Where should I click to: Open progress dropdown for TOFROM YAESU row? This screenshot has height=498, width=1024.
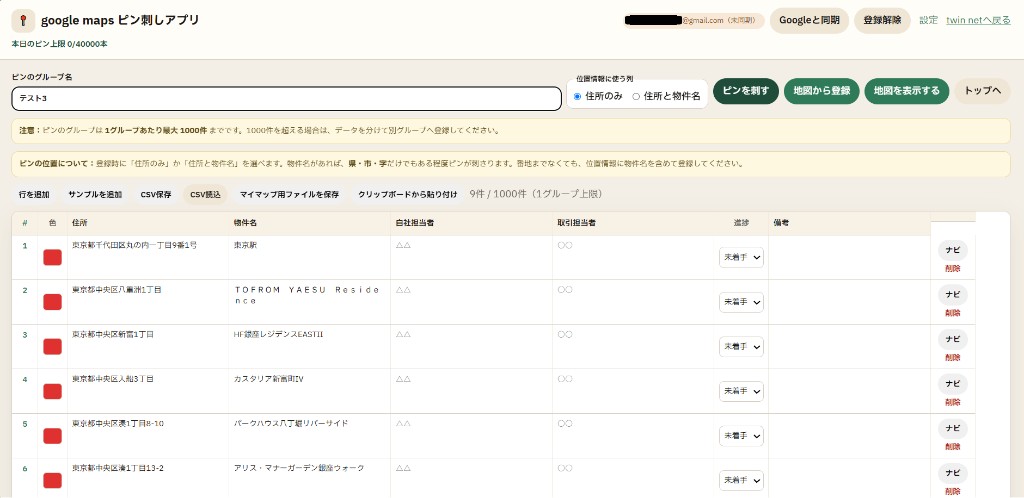pos(741,302)
